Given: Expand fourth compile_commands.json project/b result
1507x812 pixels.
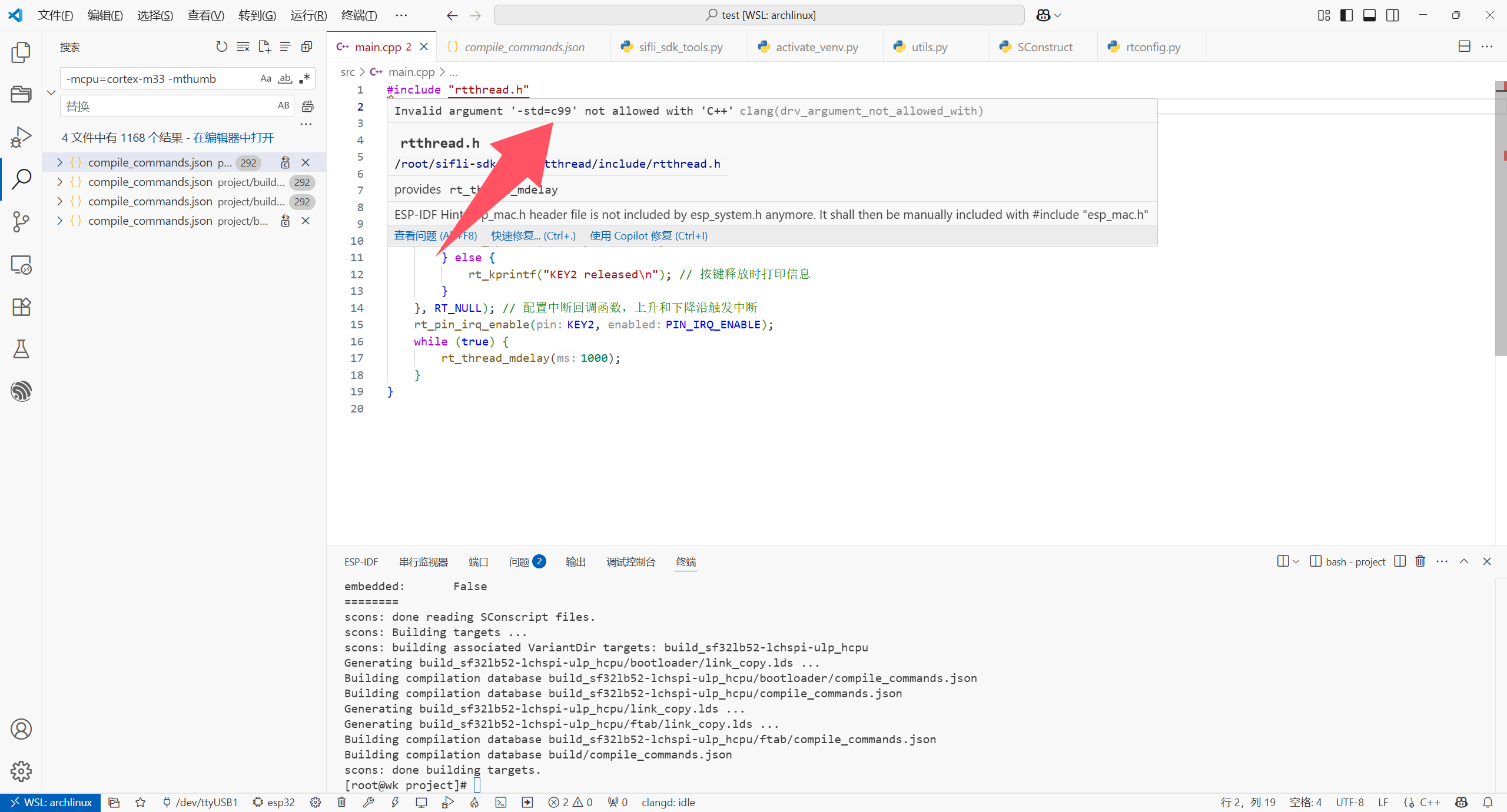Looking at the screenshot, I should [59, 221].
